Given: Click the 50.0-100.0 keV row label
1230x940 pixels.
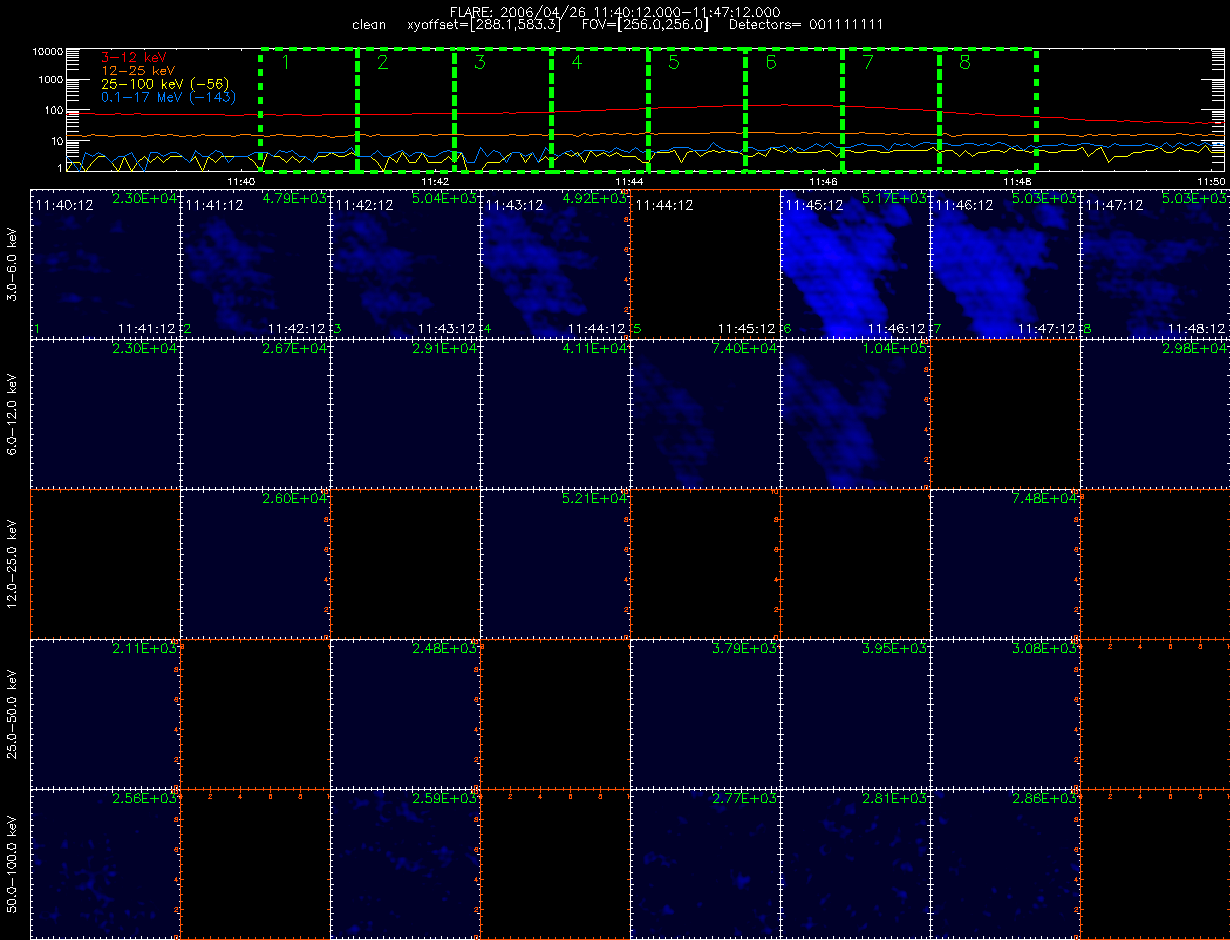Looking at the screenshot, I should [13, 863].
